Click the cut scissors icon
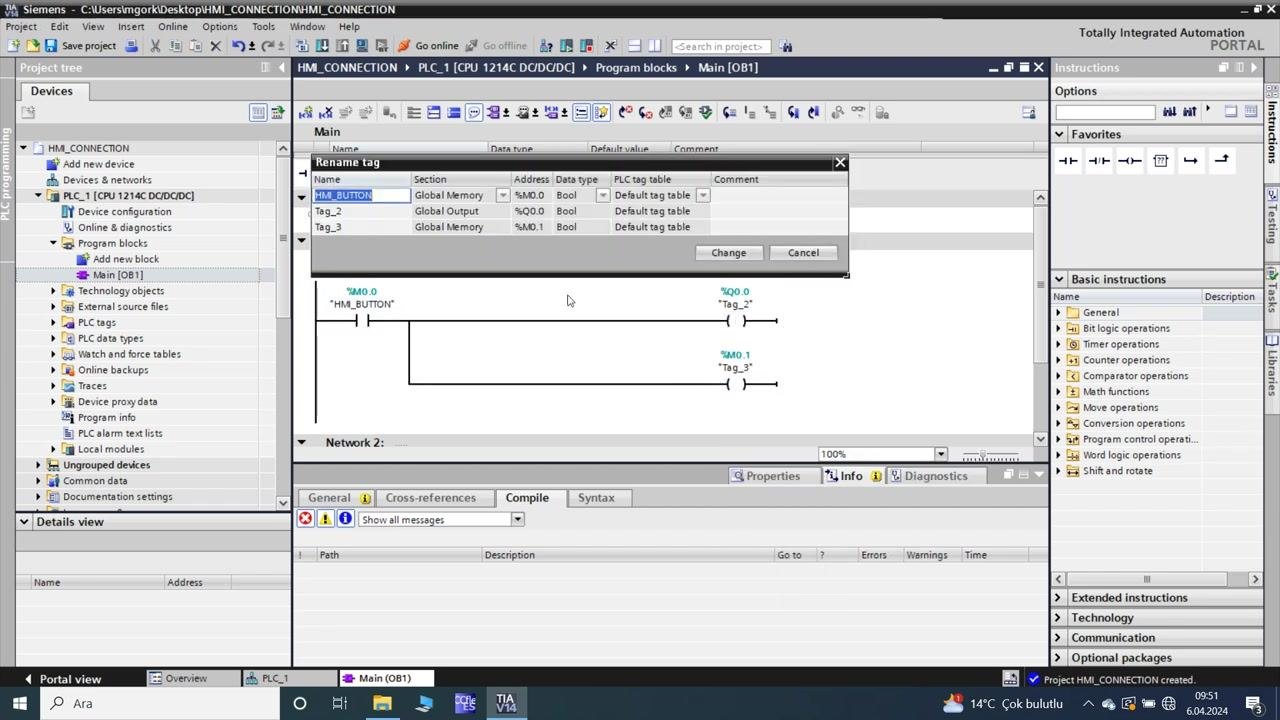Image resolution: width=1280 pixels, height=720 pixels. click(x=156, y=46)
